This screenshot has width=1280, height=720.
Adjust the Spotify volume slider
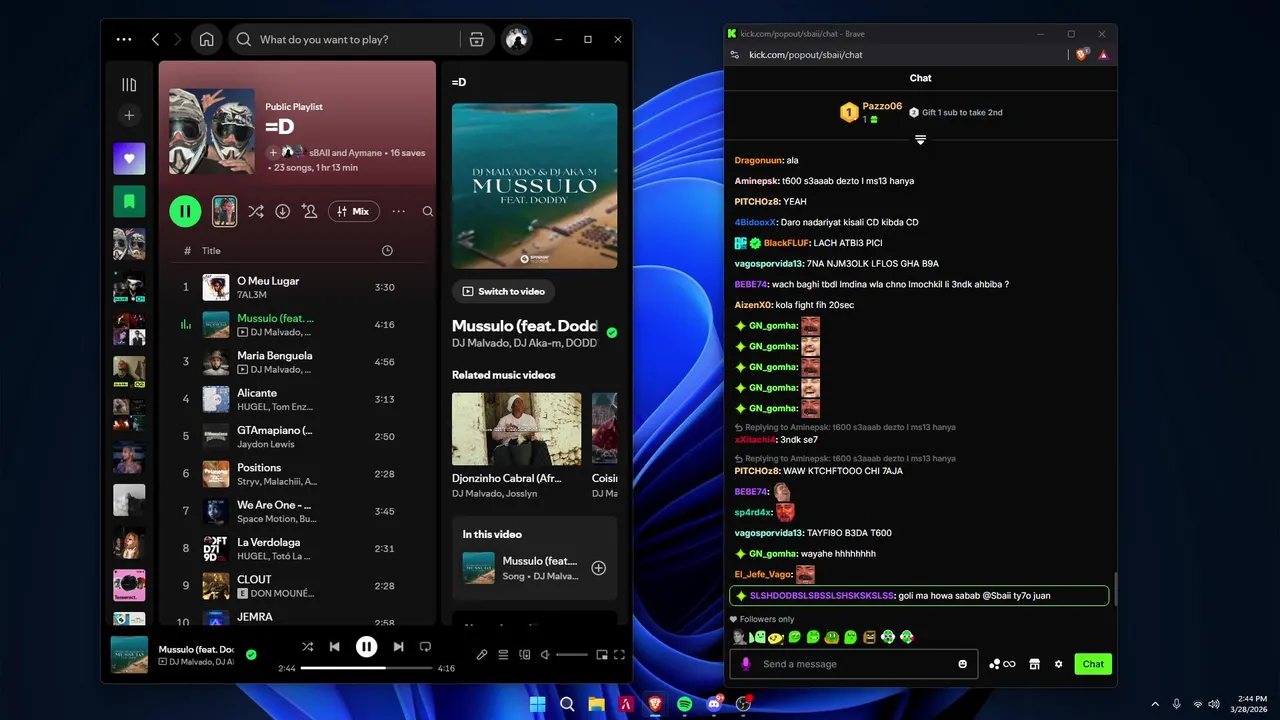[x=572, y=655]
